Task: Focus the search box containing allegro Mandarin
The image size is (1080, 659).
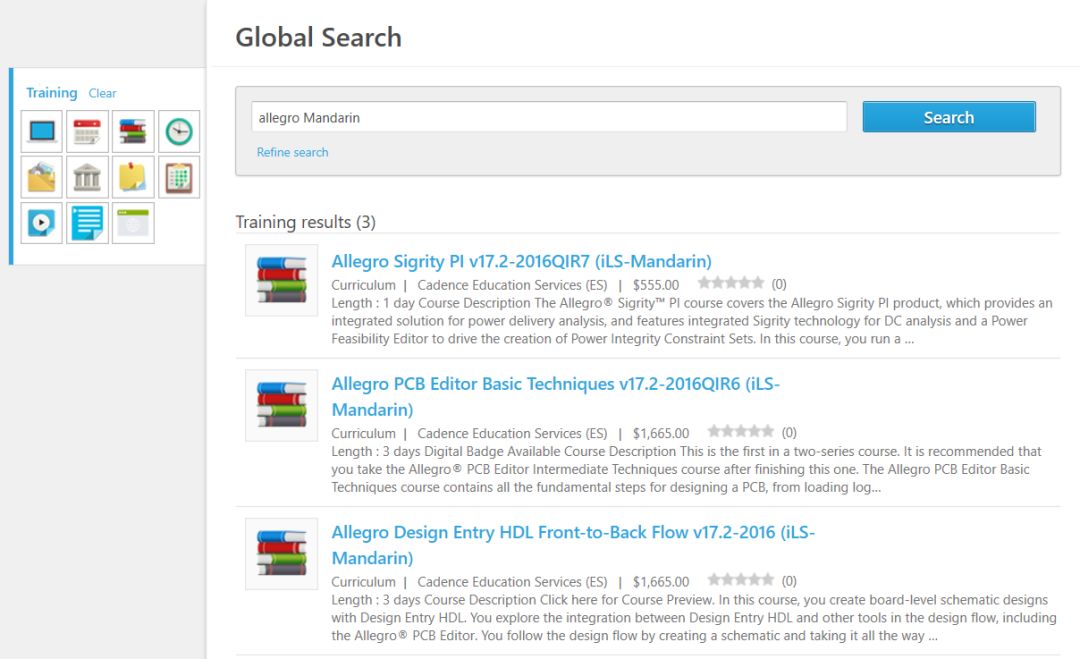Action: coord(549,117)
